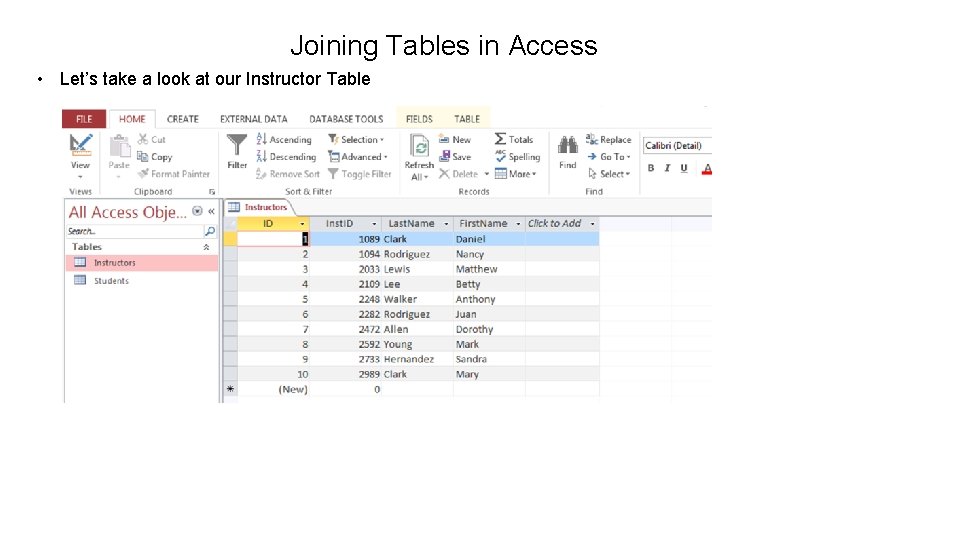Click the Remove Sort icon
Image resolution: width=960 pixels, height=540 pixels.
(261, 174)
